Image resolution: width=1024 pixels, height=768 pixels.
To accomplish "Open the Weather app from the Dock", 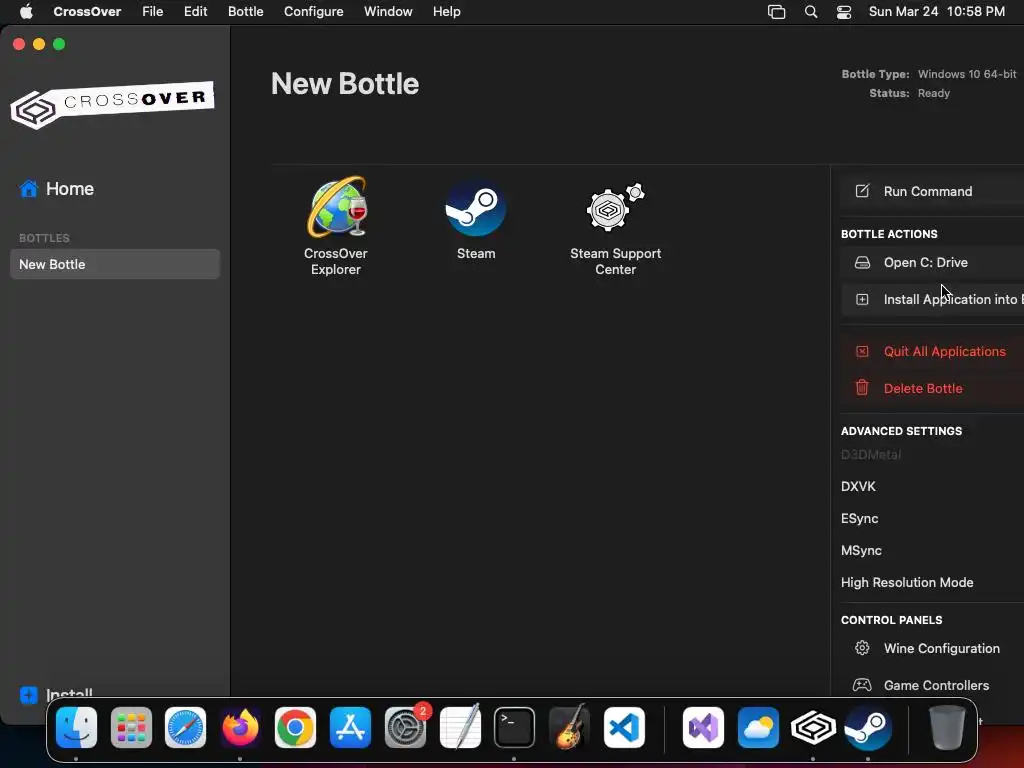I will [758, 728].
